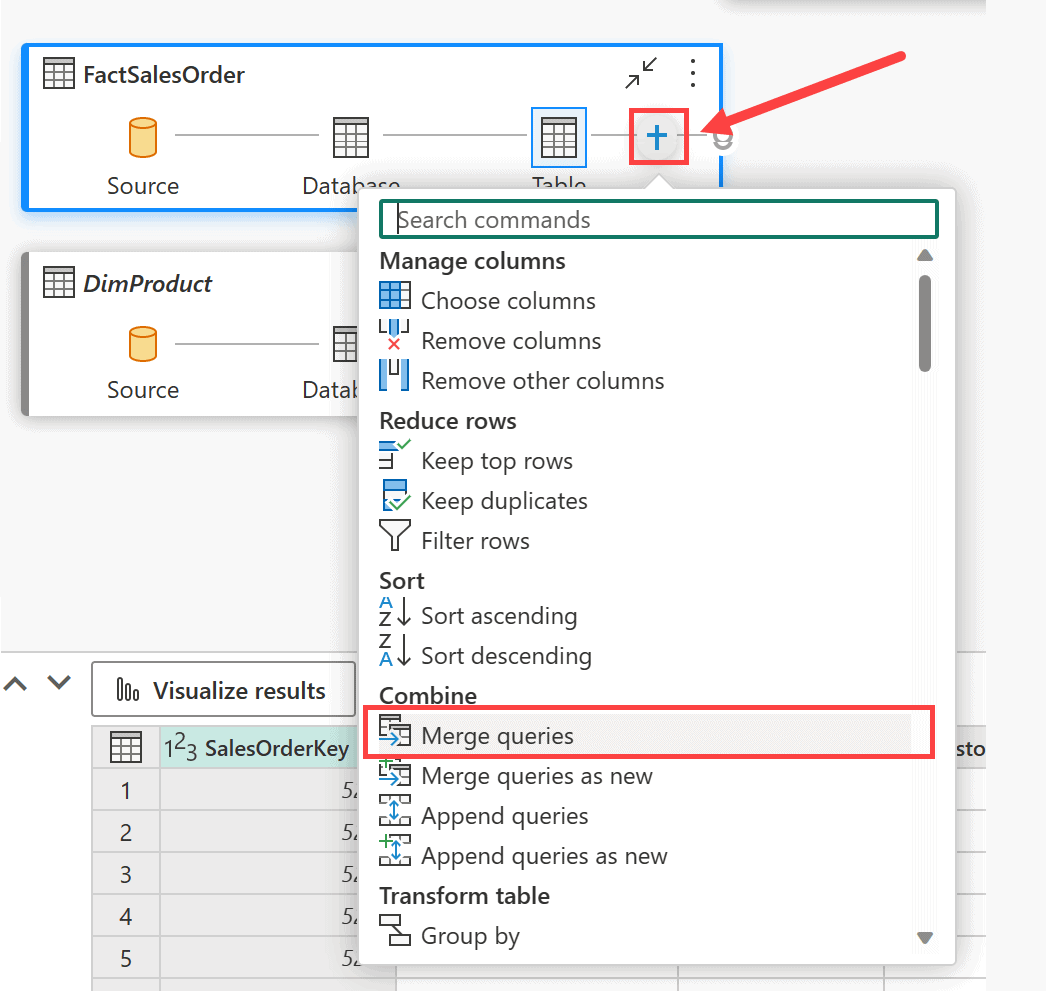Select Remove other columns command
Screen dimensions: 1046x991
click(x=542, y=381)
